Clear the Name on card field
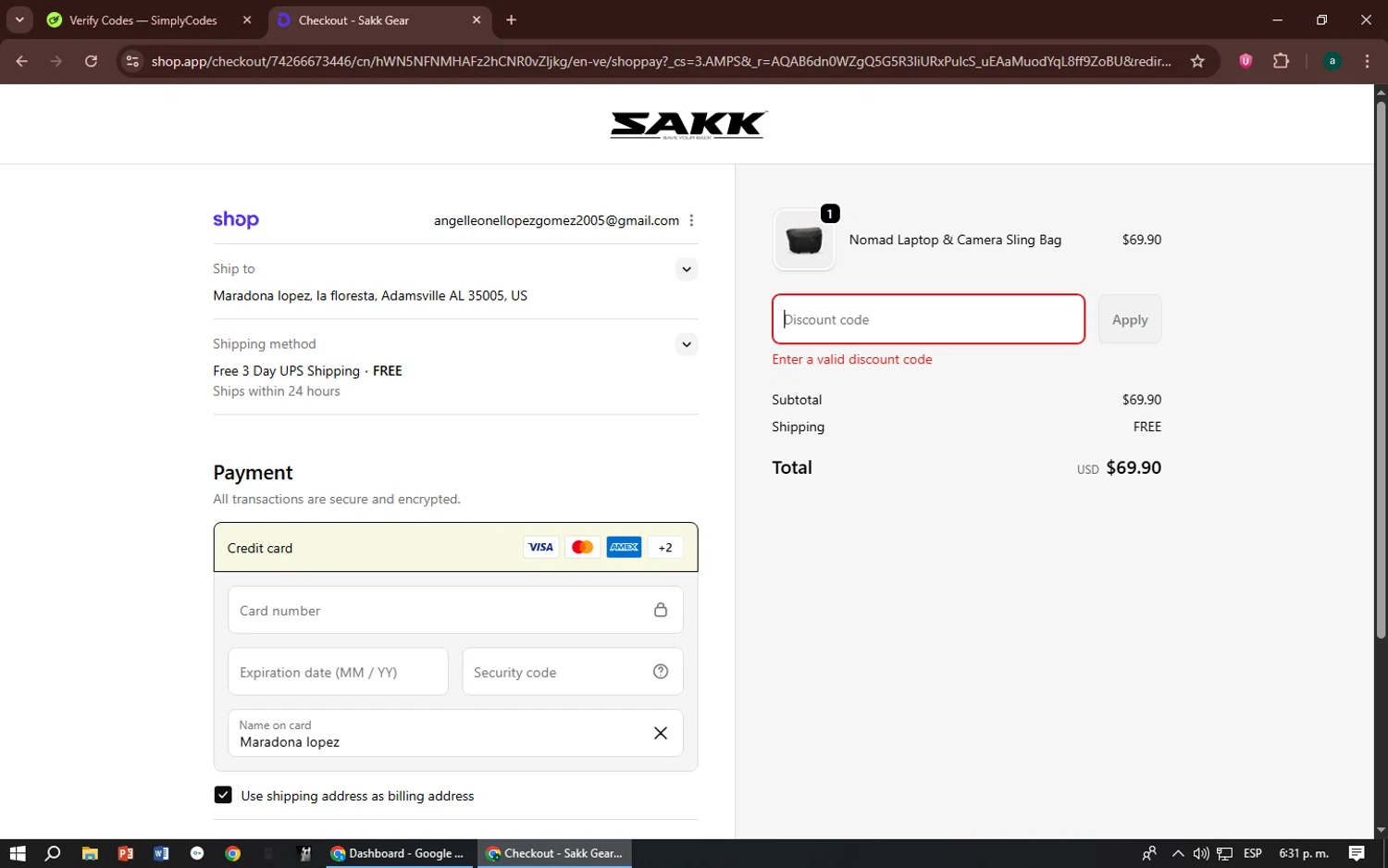Image resolution: width=1388 pixels, height=868 pixels. tap(660, 733)
